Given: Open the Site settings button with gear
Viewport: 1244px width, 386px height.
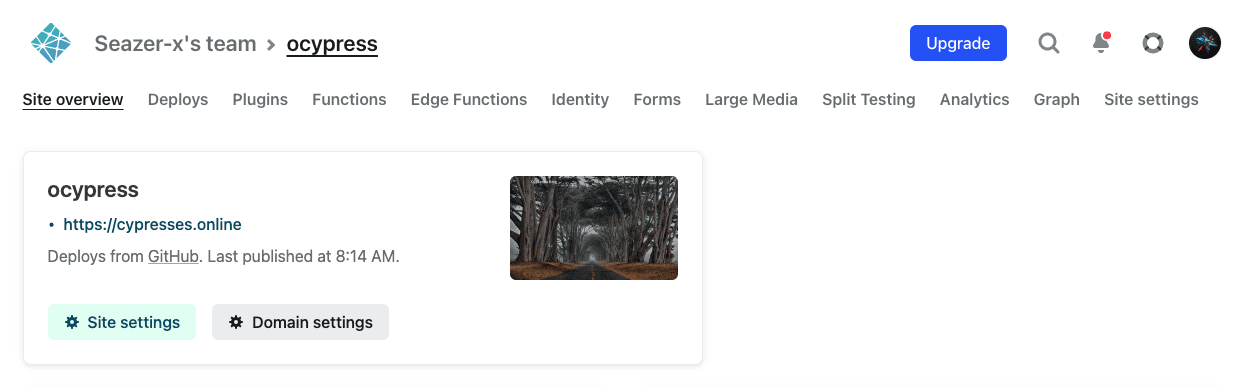Looking at the screenshot, I should coord(122,322).
